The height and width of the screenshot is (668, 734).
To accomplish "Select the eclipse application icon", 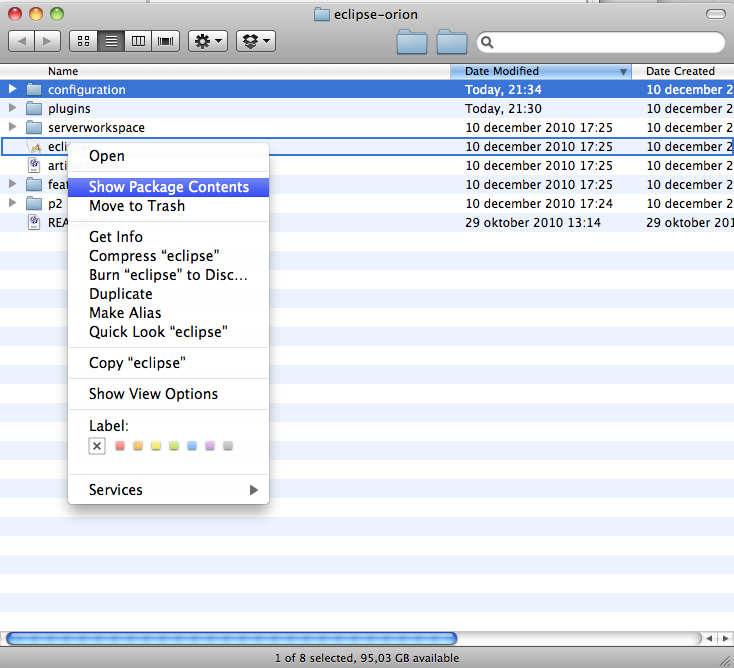I will [34, 147].
